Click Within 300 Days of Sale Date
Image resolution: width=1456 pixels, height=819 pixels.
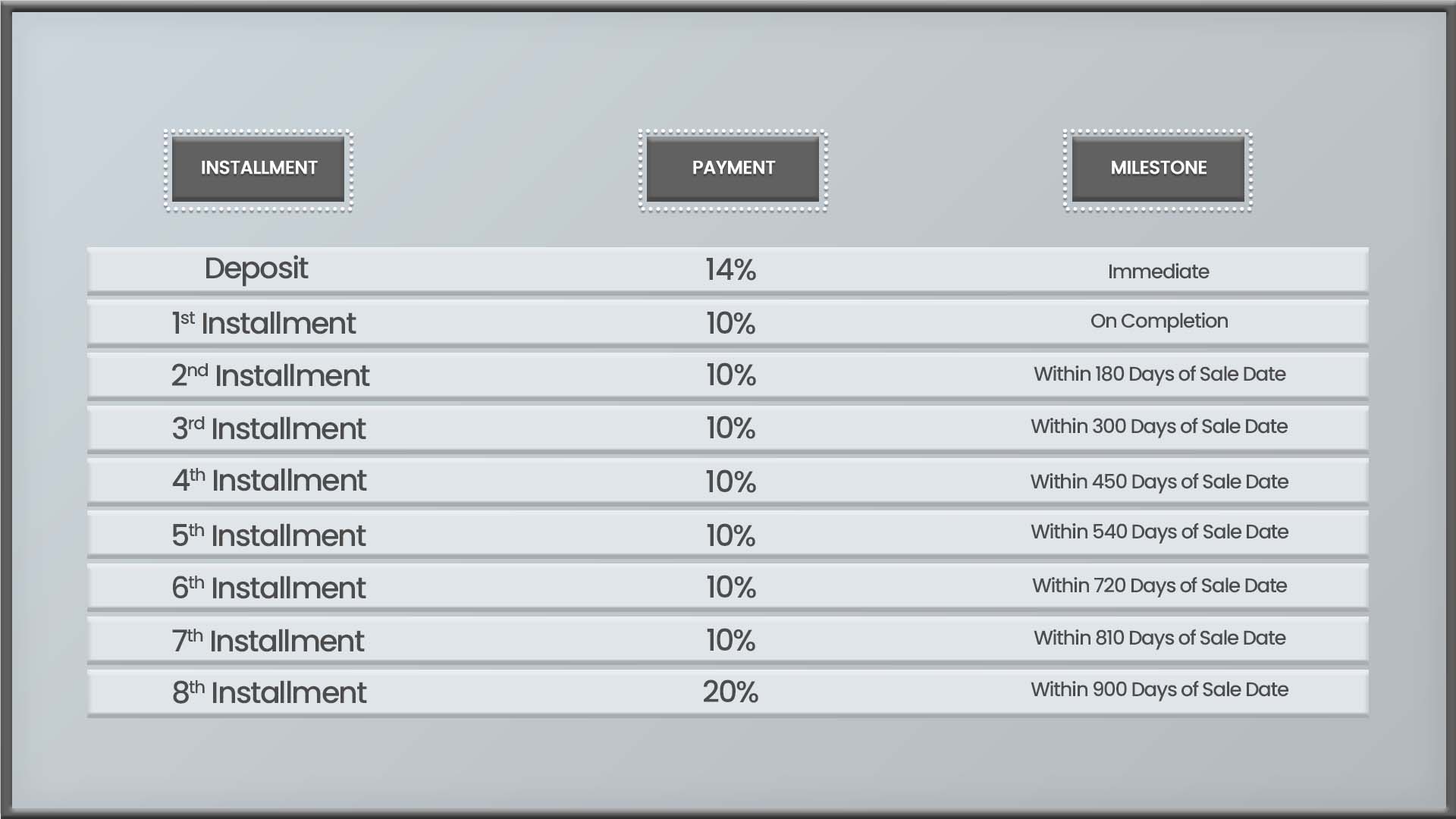(x=1159, y=427)
